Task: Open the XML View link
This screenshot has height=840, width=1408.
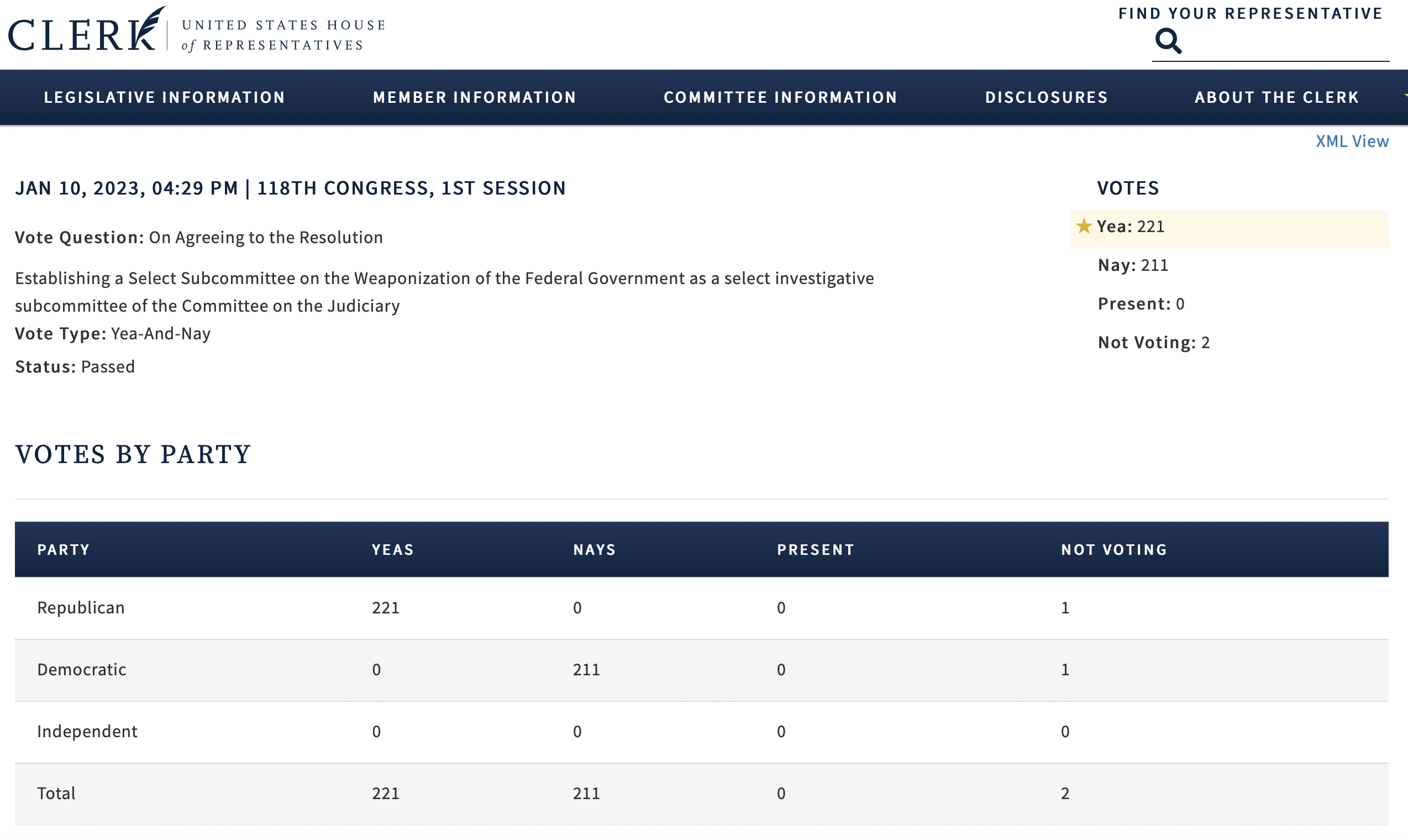Action: click(x=1352, y=141)
